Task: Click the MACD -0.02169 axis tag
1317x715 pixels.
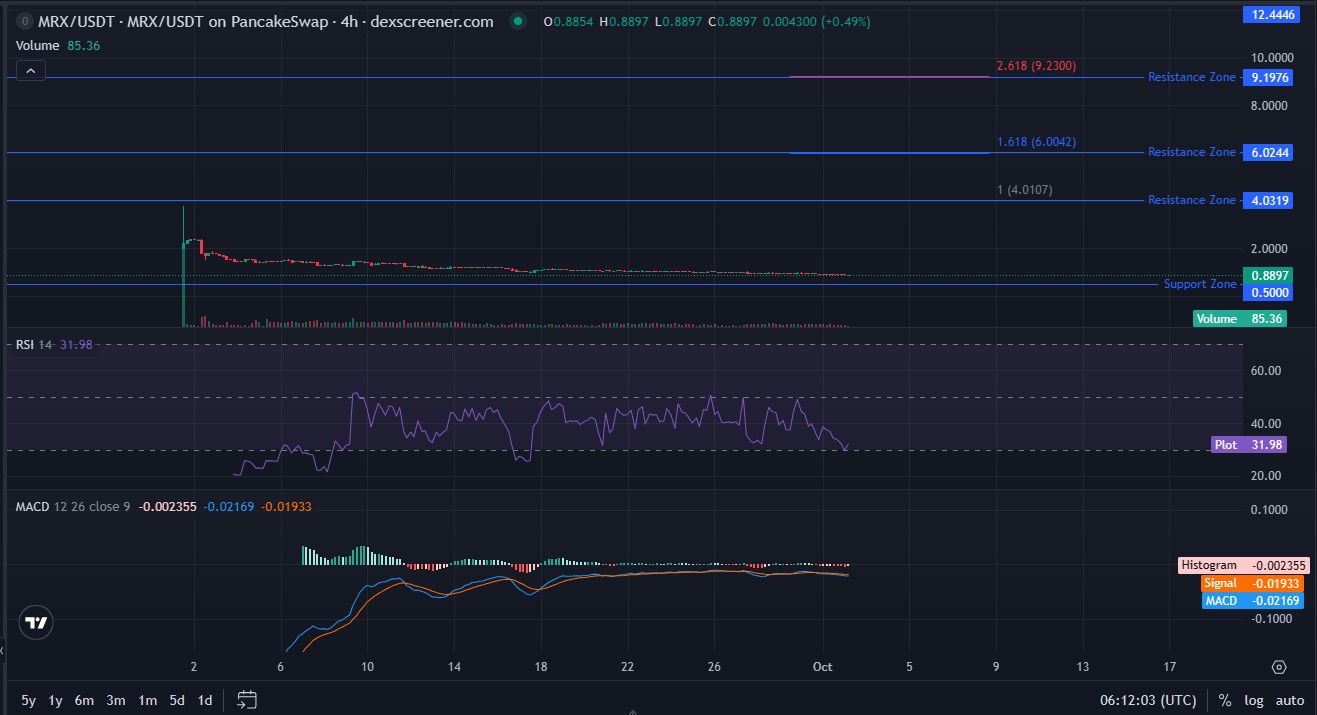Action: [1254, 600]
